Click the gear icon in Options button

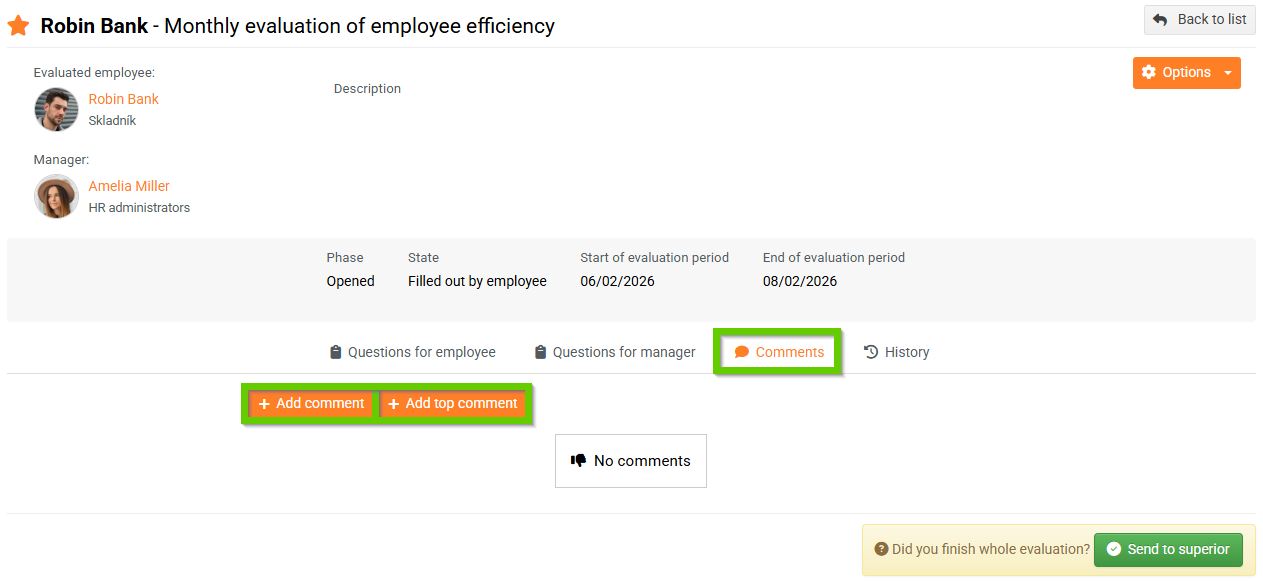coord(1148,72)
